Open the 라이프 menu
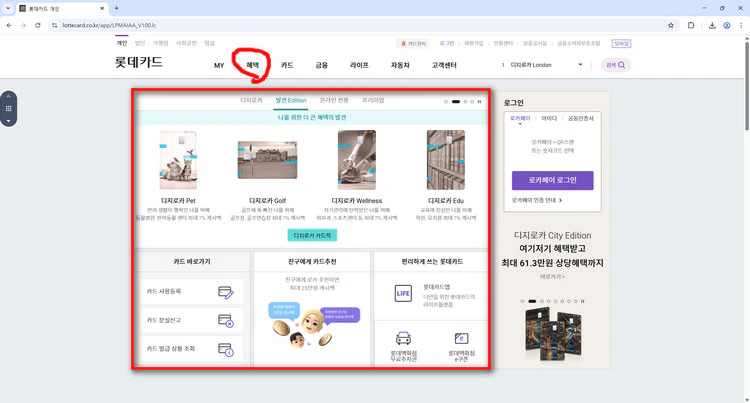The image size is (750, 403). pyautogui.click(x=359, y=65)
